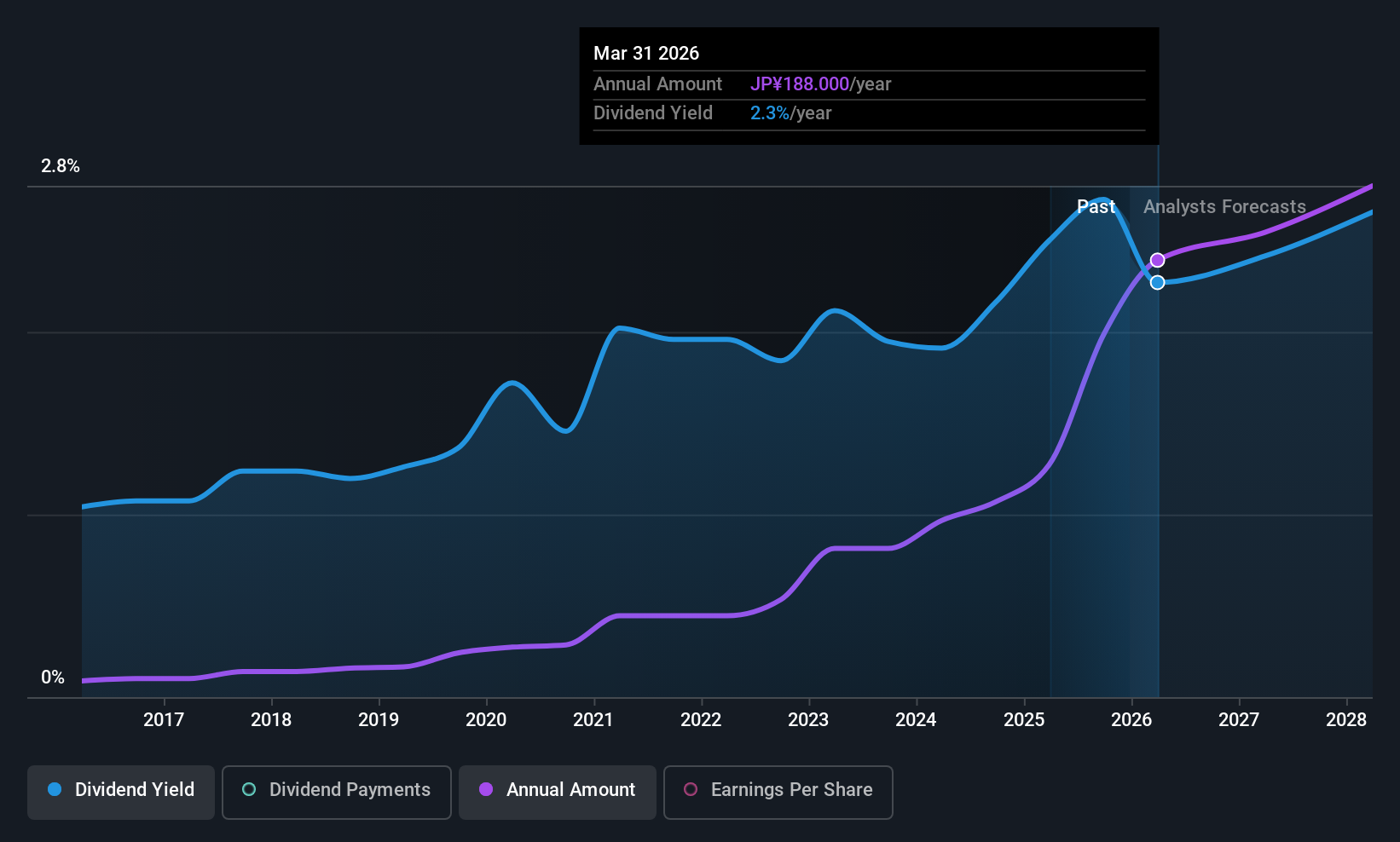
Task: Select the 2020 year tick label
Action: tap(486, 720)
